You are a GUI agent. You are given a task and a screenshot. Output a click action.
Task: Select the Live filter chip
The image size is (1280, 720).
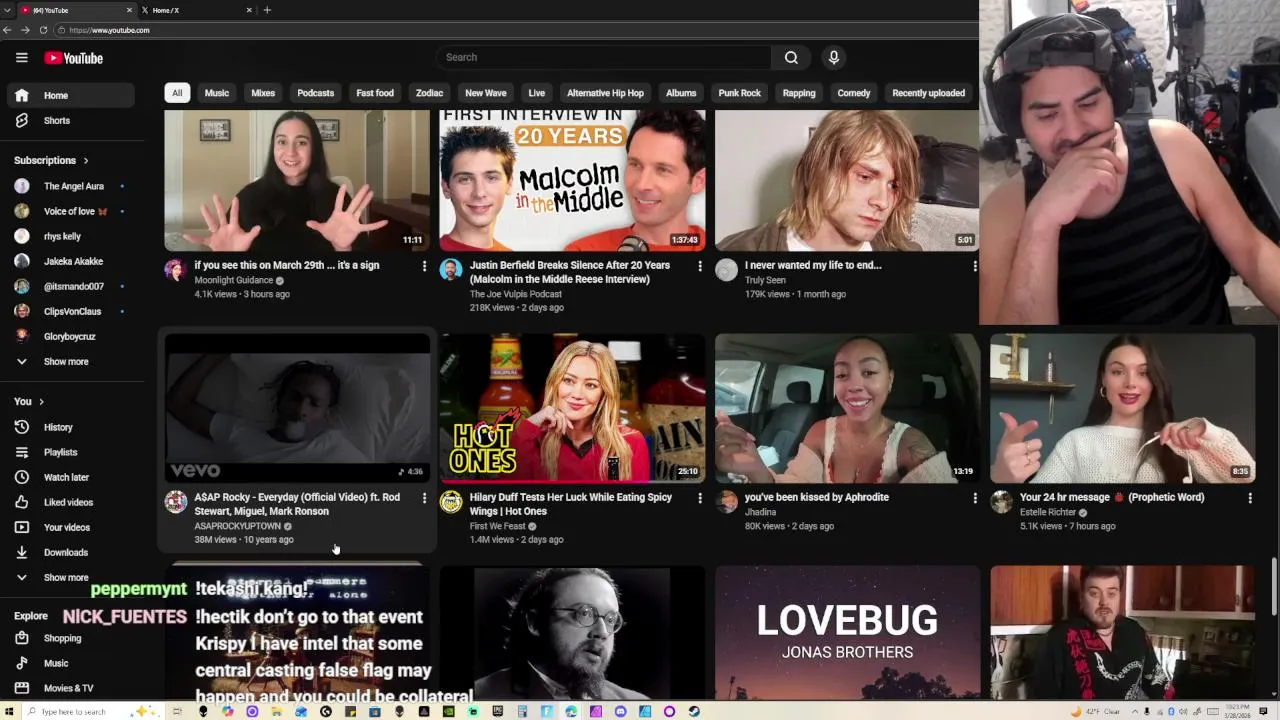click(x=537, y=93)
